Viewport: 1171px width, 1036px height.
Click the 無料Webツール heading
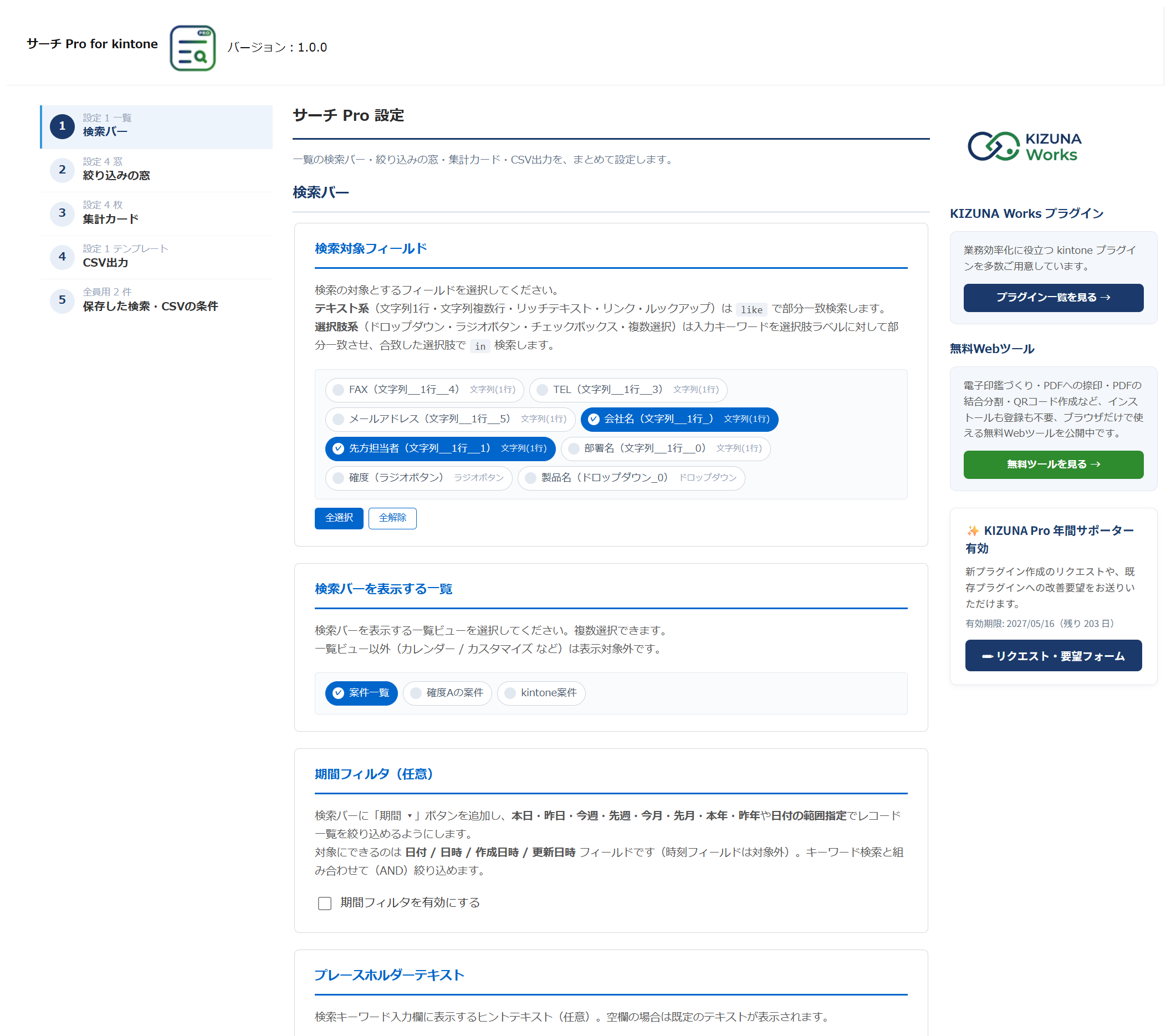[991, 349]
